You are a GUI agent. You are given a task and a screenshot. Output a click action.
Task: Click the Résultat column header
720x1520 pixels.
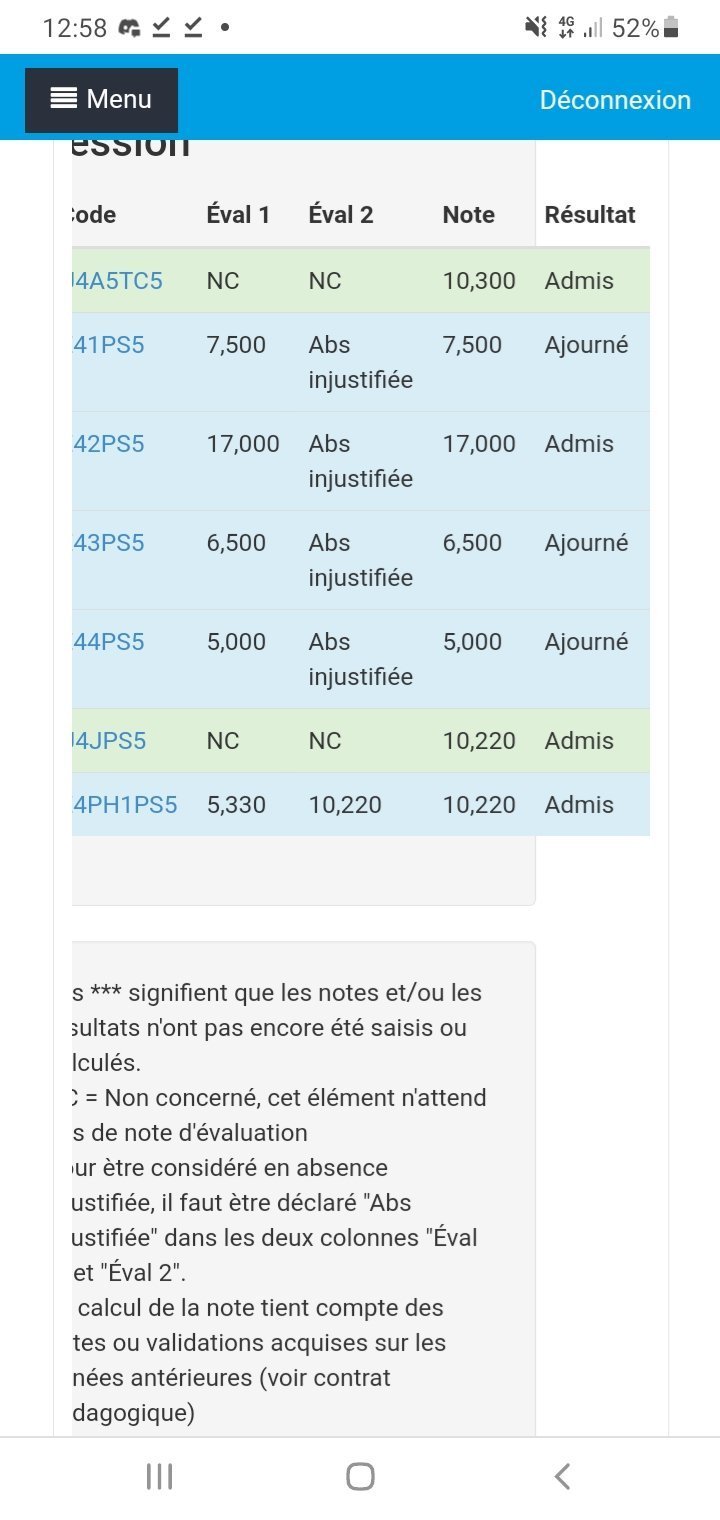[x=590, y=215]
